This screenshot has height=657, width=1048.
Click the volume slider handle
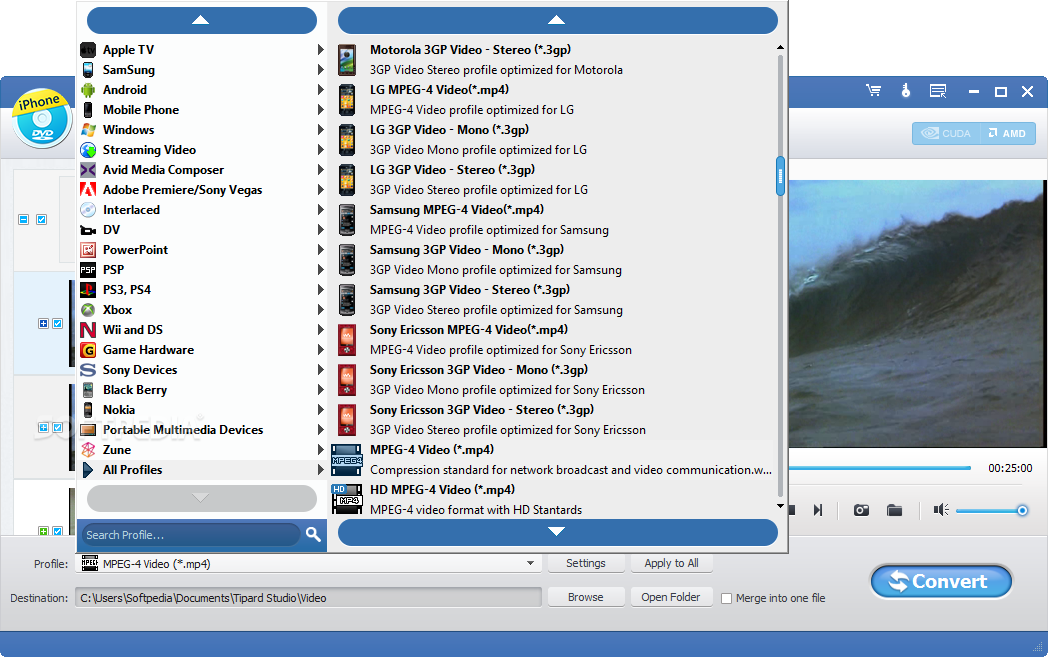click(x=1022, y=511)
